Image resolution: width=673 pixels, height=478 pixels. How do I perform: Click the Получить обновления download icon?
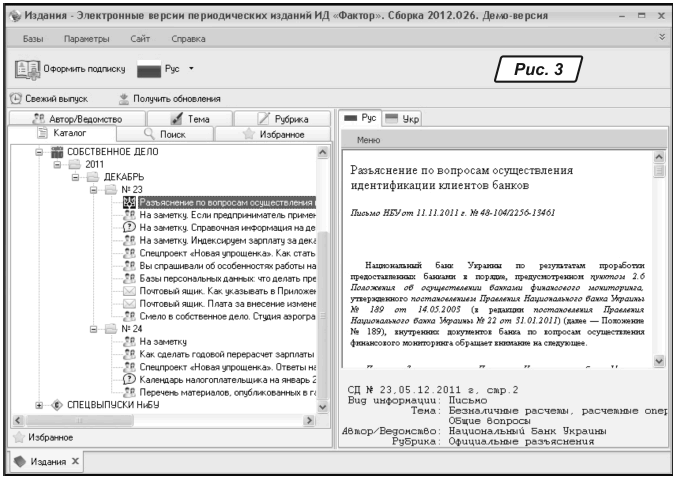124,99
